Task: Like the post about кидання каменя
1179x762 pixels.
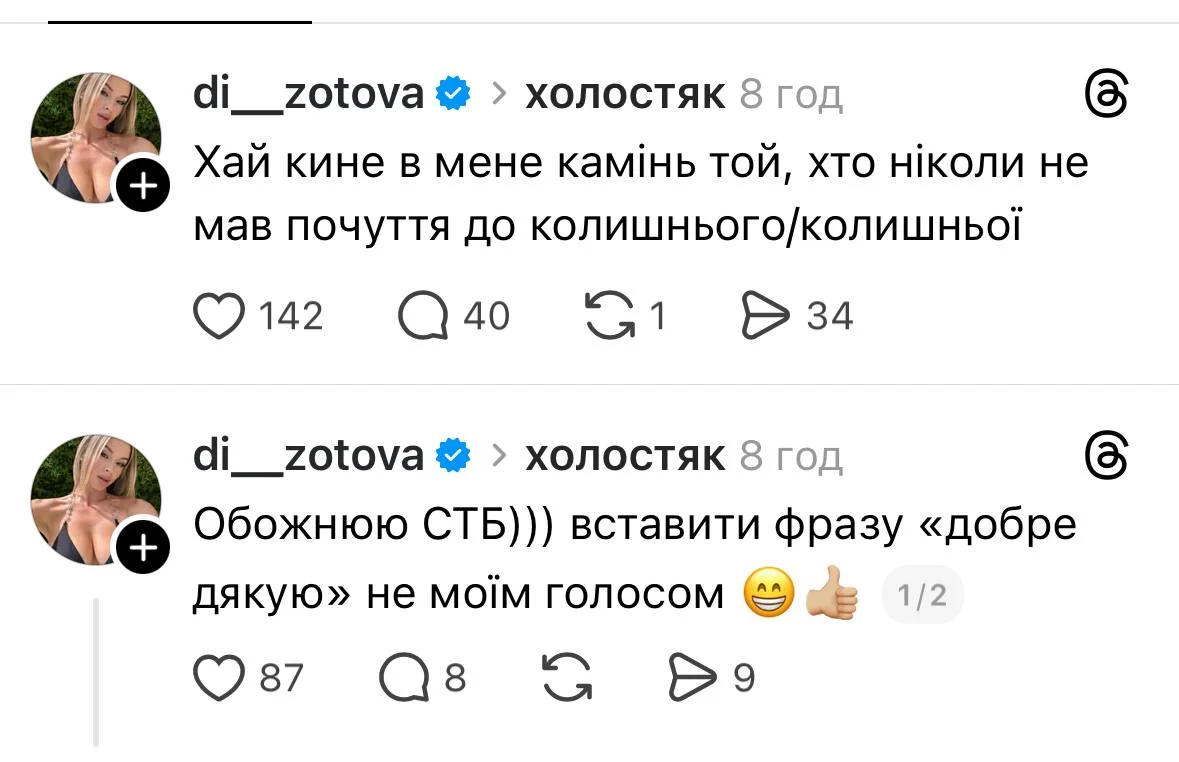Action: [x=218, y=315]
